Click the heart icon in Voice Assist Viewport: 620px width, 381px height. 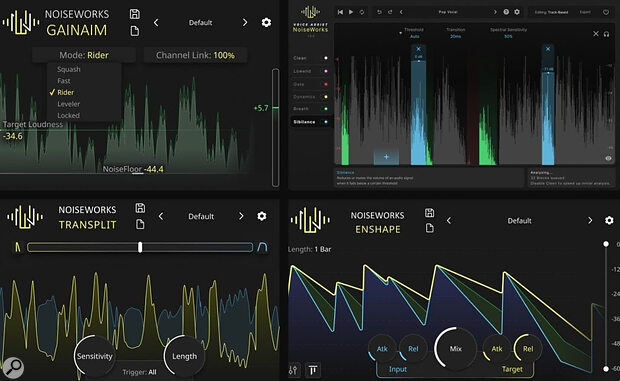pos(606,12)
